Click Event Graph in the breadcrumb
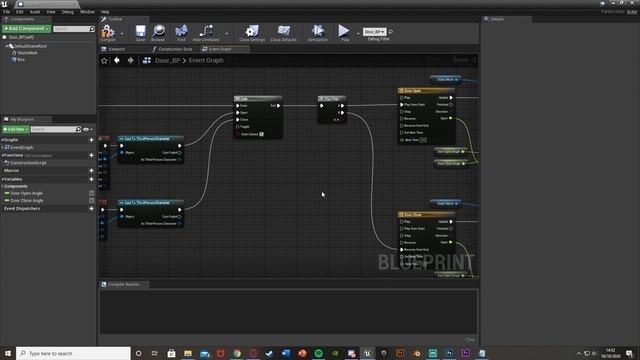This screenshot has height=360, width=640. pyautogui.click(x=206, y=60)
